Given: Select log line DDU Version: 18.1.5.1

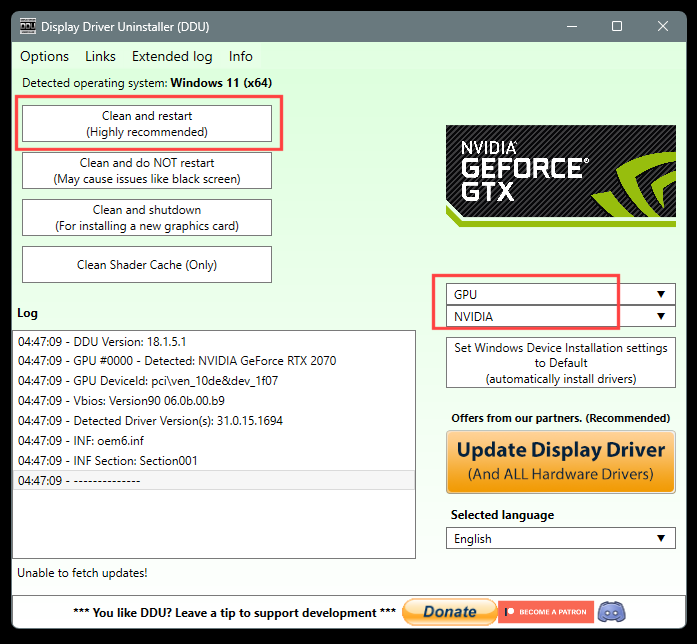Looking at the screenshot, I should 214,341.
